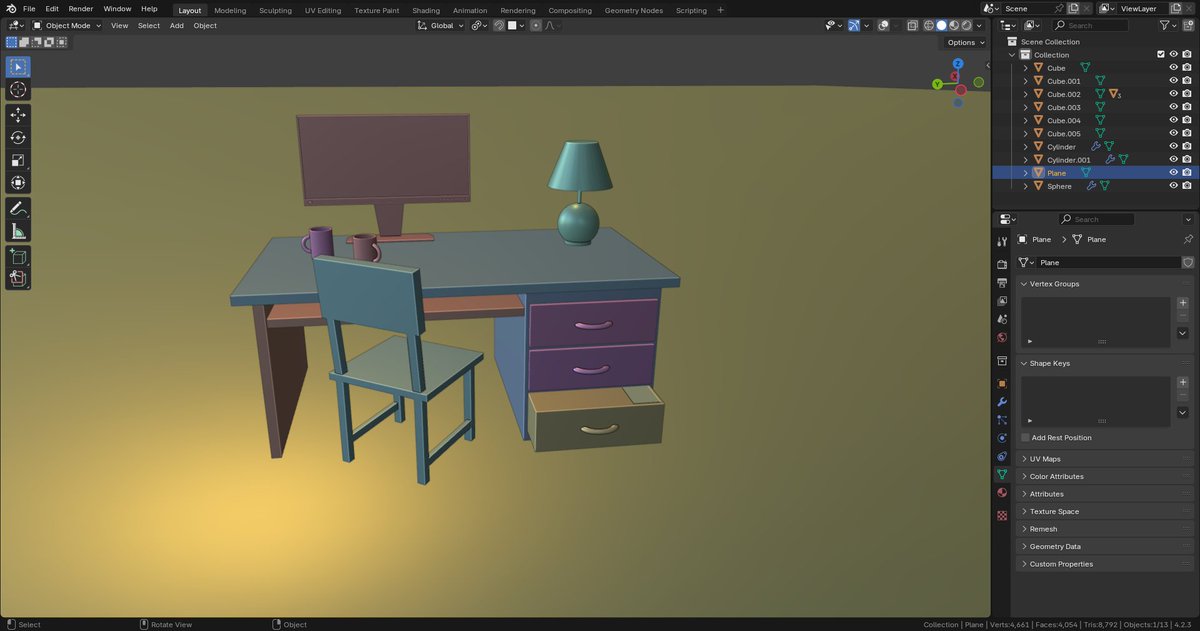Open Global transform orientation dropdown

[x=441, y=25]
